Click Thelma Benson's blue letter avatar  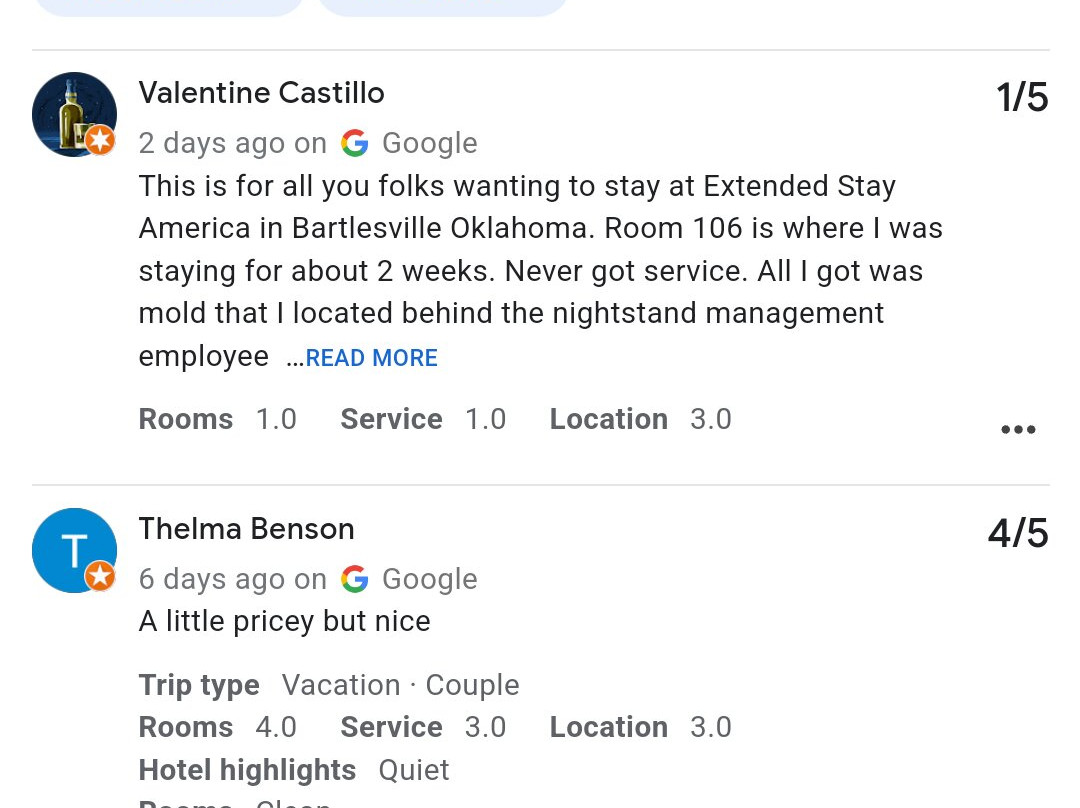pos(74,550)
